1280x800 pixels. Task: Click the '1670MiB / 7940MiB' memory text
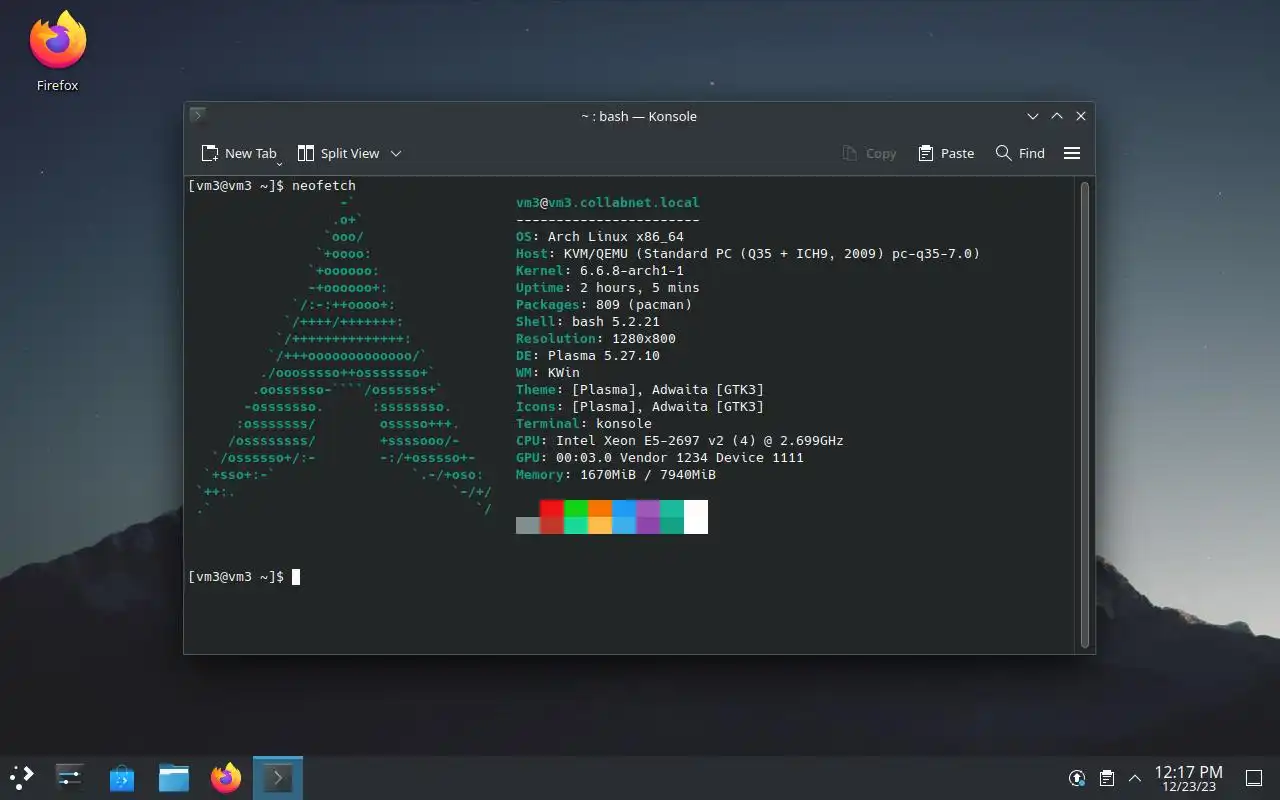click(x=648, y=475)
